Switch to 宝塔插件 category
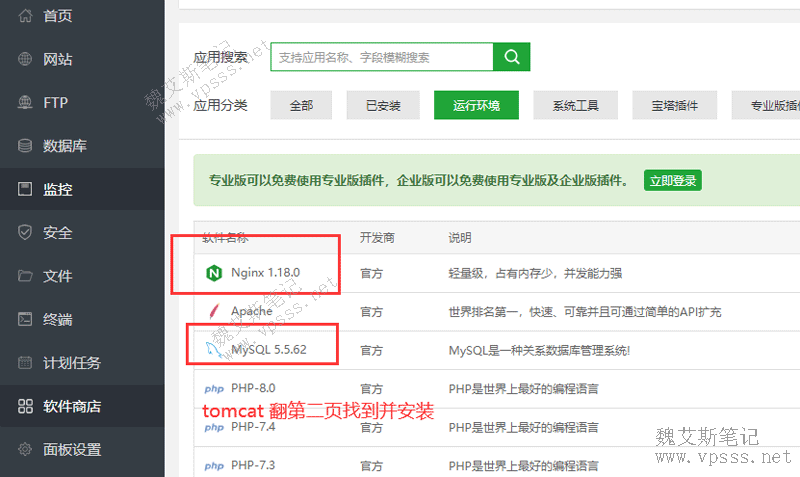The image size is (800, 477). (675, 105)
